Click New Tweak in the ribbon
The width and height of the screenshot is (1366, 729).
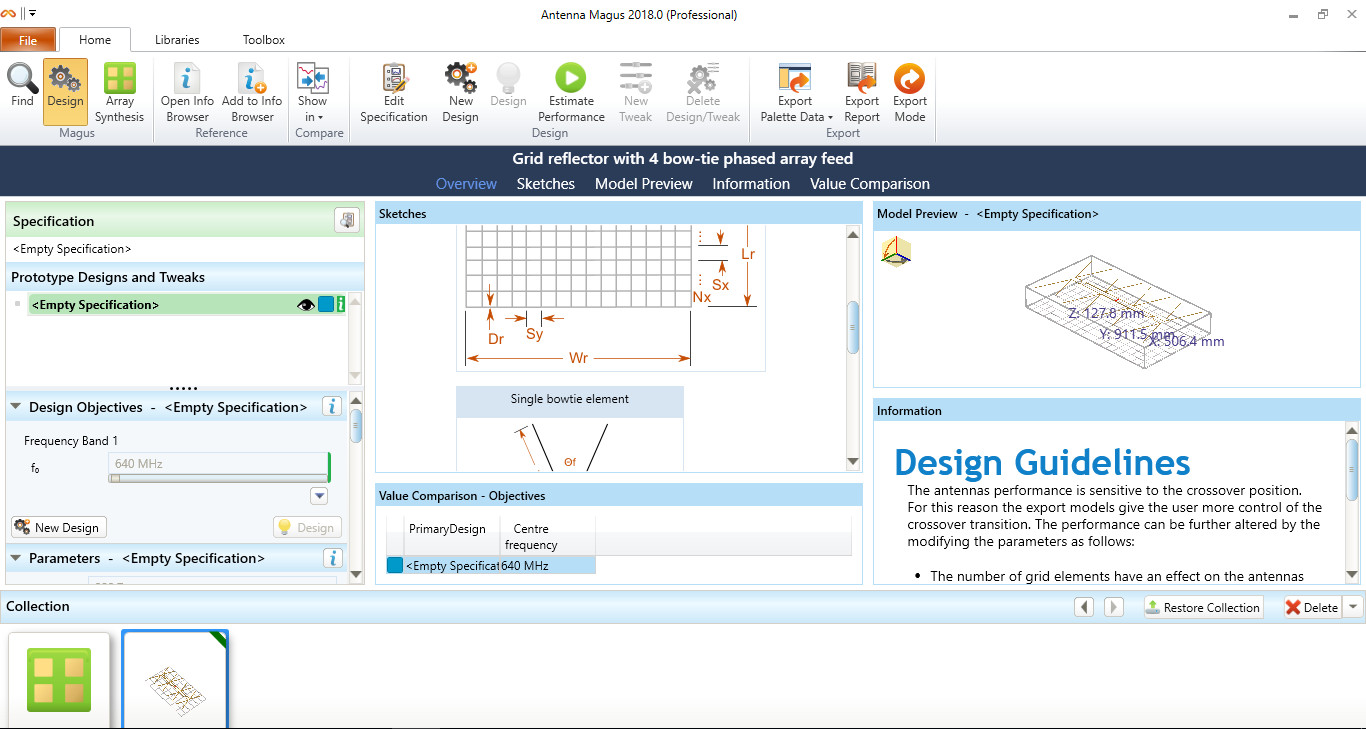(636, 92)
